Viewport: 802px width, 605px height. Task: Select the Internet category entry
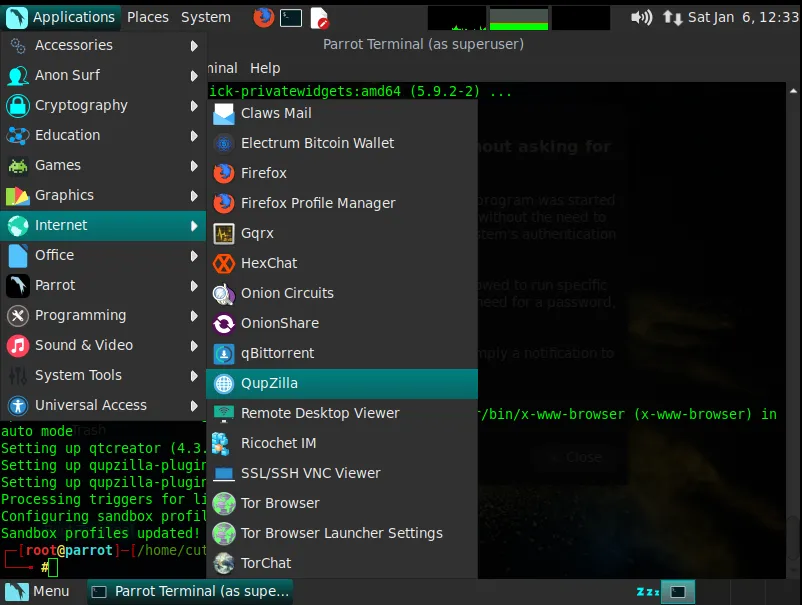[x=103, y=226]
